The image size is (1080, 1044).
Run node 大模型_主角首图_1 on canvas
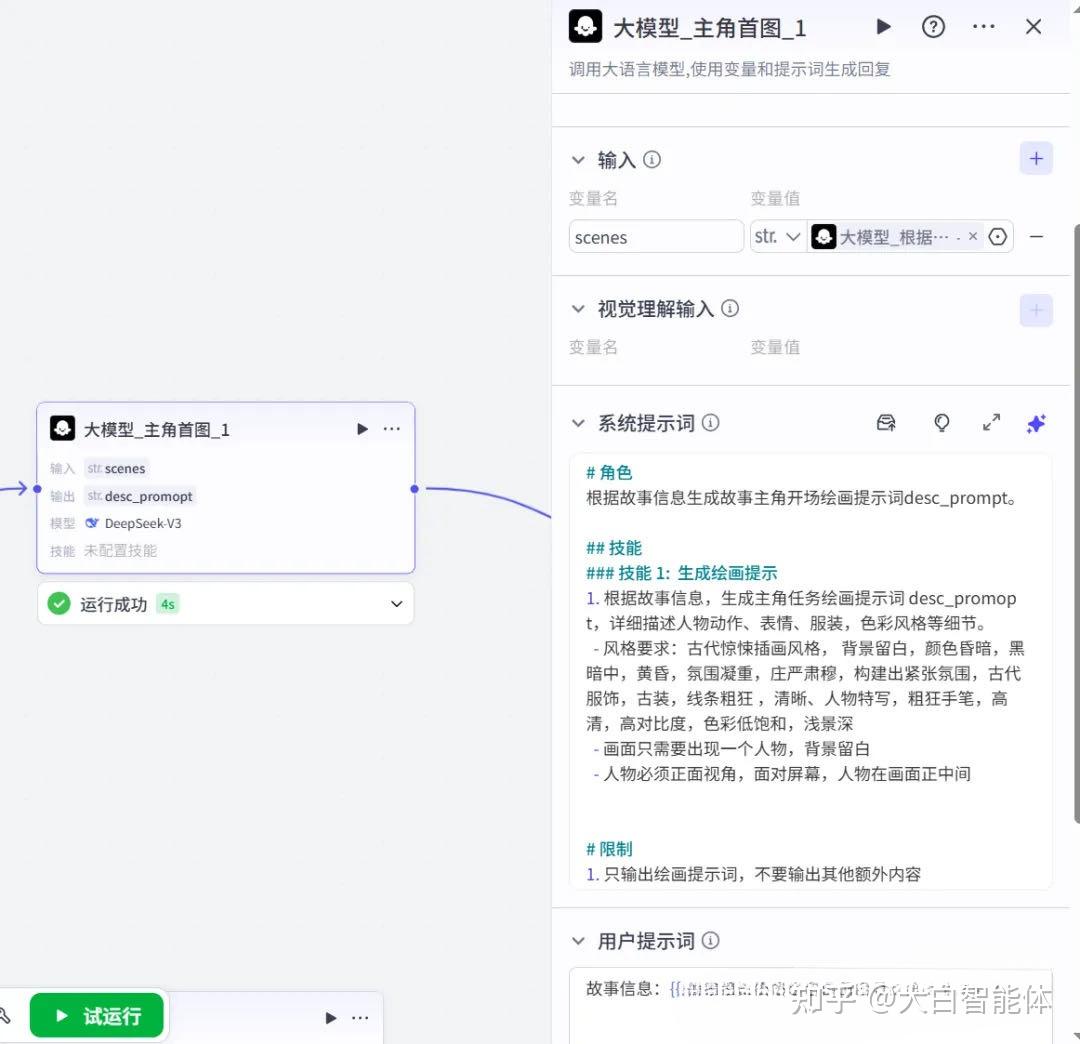(362, 429)
